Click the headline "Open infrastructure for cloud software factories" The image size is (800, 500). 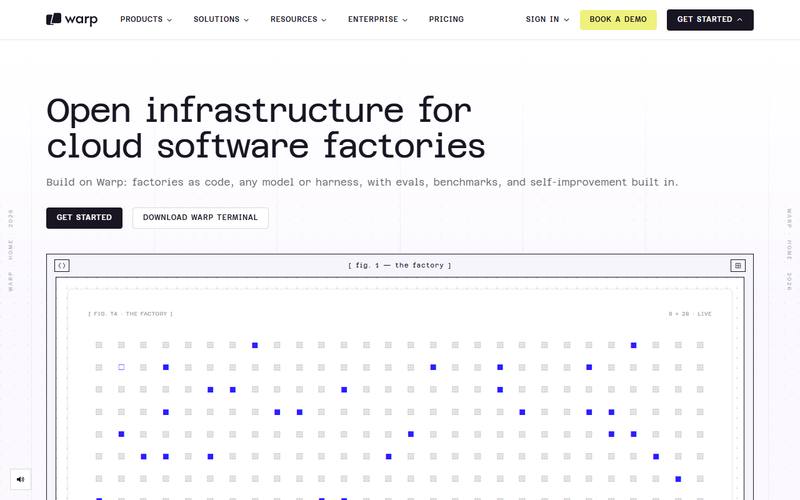266,128
